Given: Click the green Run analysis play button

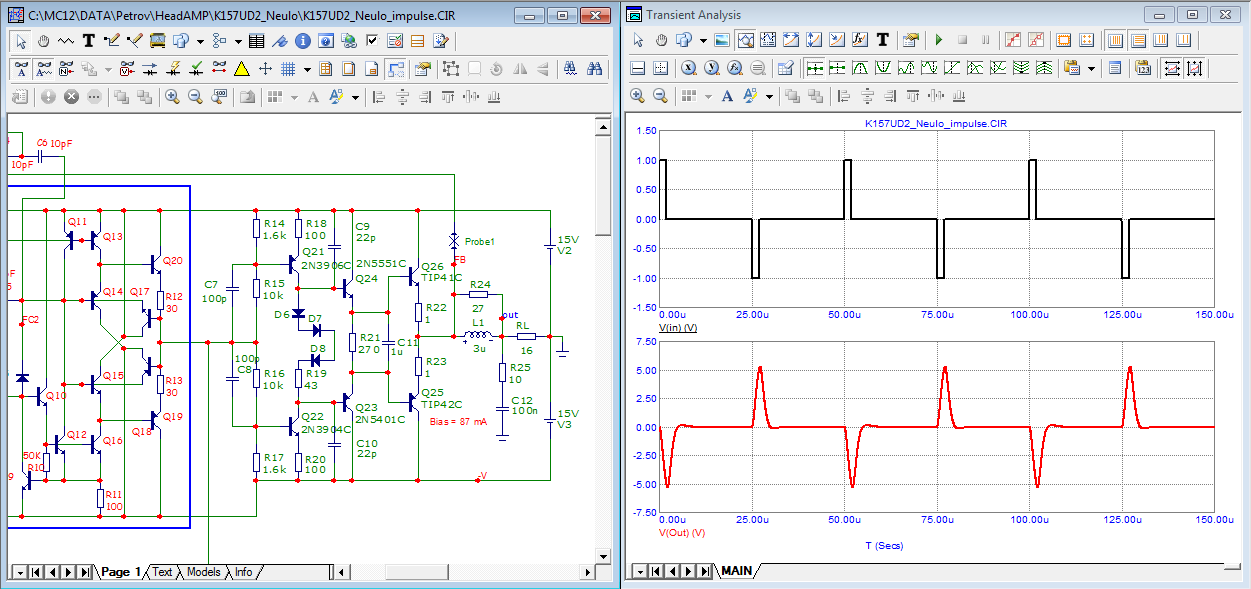Looking at the screenshot, I should click(x=938, y=40).
